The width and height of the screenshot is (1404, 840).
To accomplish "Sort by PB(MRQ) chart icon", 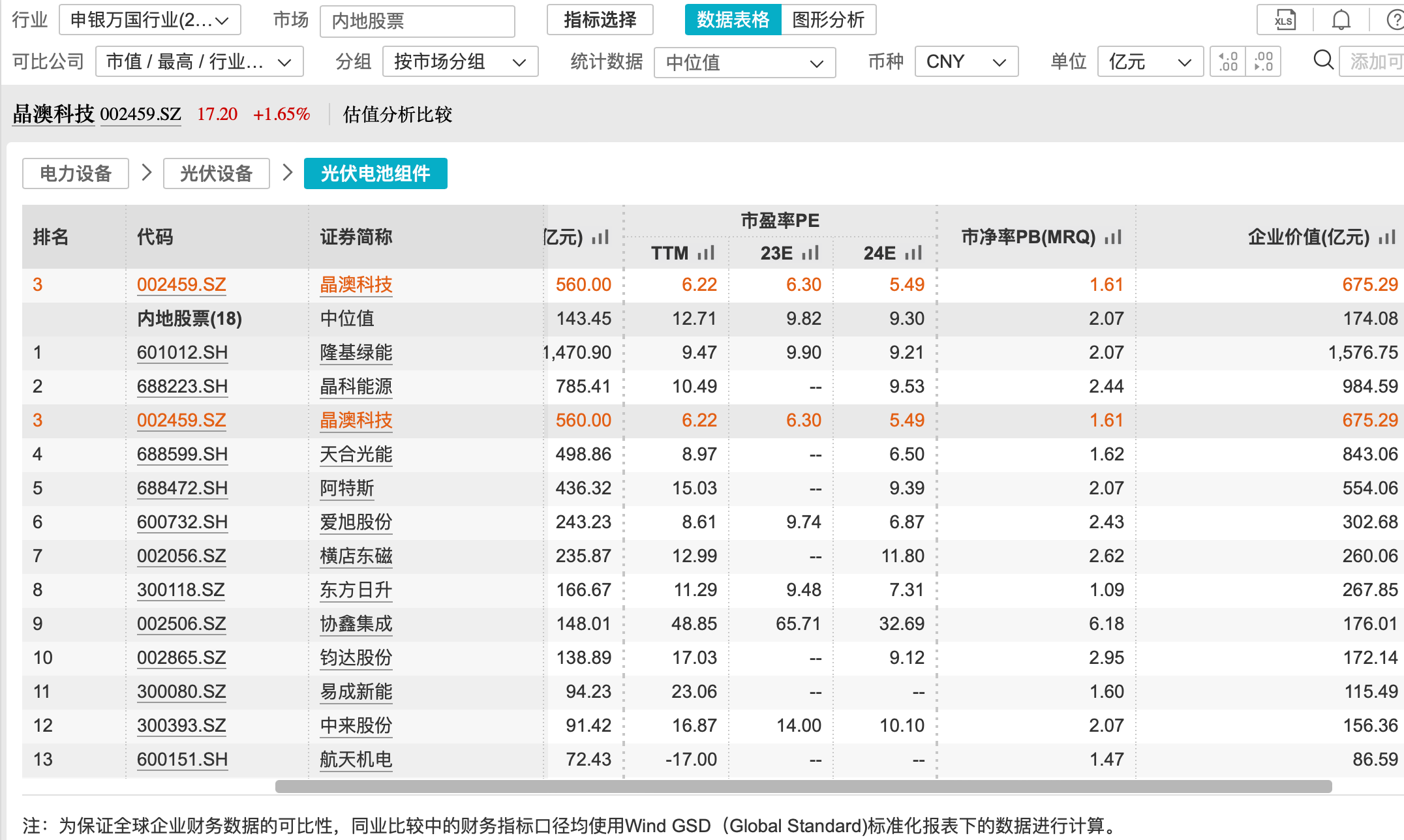I will coord(1113,237).
